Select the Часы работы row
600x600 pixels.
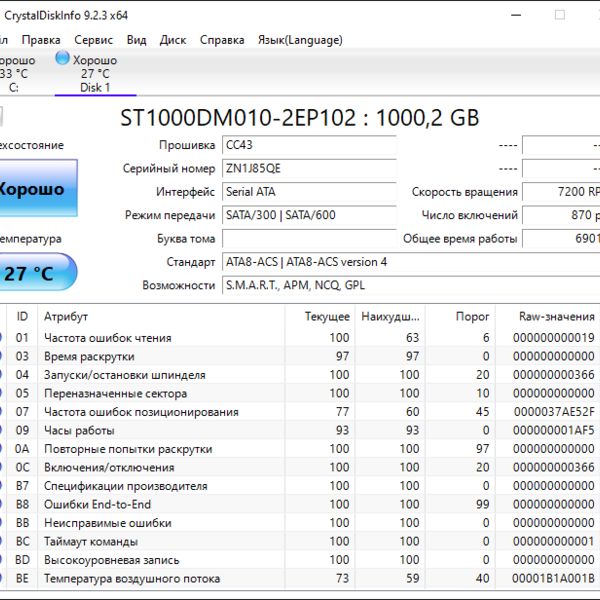pyautogui.click(x=300, y=430)
